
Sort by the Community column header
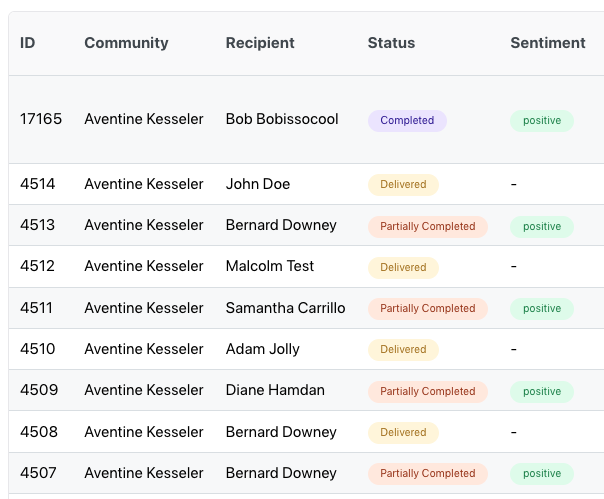(126, 43)
